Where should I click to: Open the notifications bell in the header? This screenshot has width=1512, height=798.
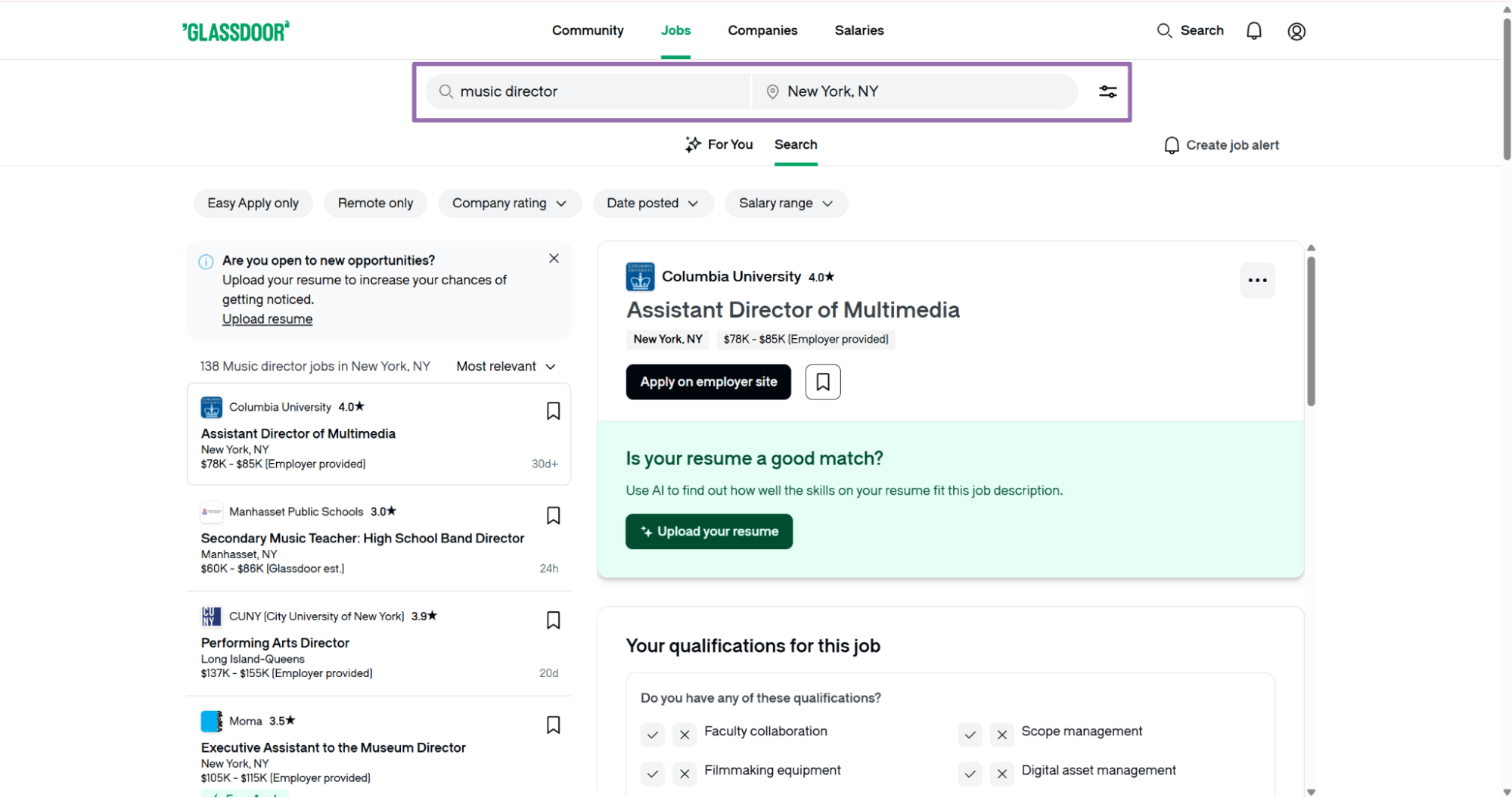tap(1253, 31)
